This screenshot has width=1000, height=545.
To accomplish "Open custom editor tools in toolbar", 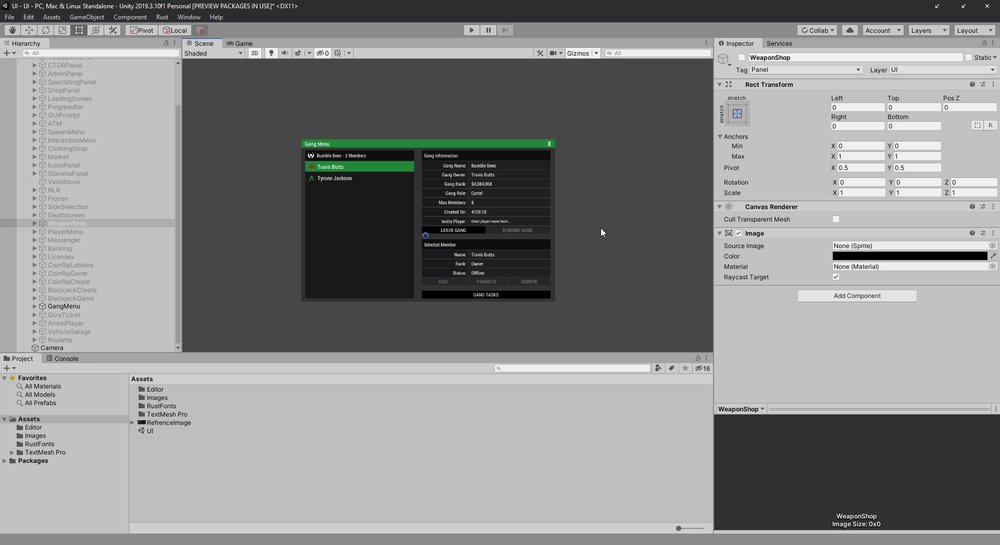I will [x=113, y=30].
